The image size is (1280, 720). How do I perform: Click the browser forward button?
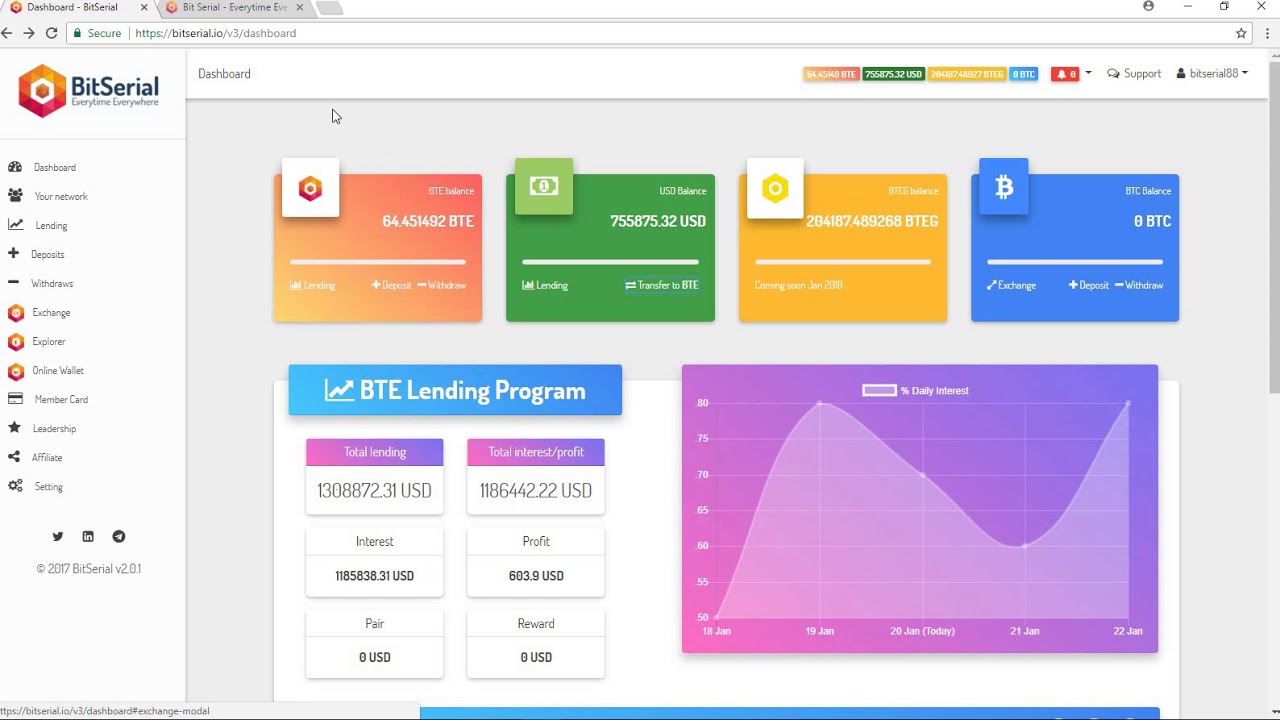(29, 33)
